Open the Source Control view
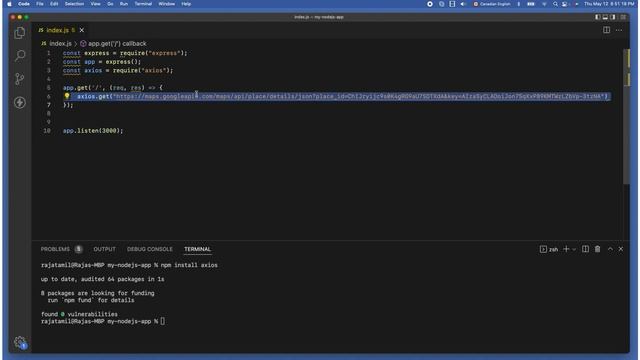 pos(20,79)
